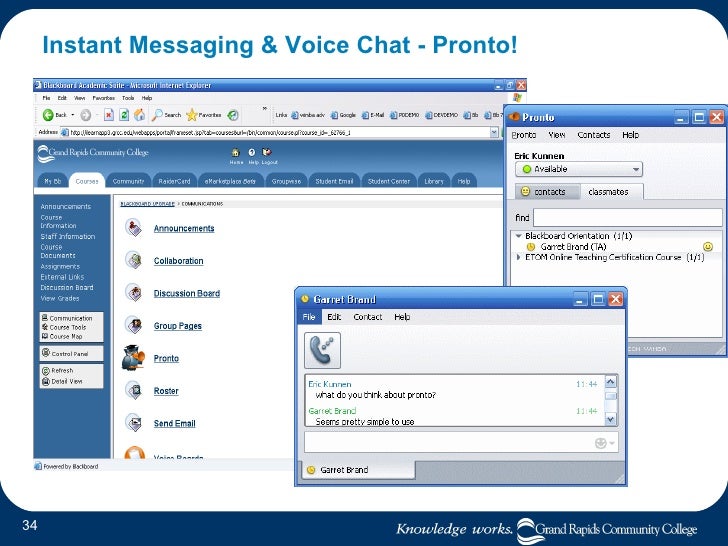Image resolution: width=728 pixels, height=546 pixels.
Task: Click the E-Mail links bar shortcut
Action: 373,115
